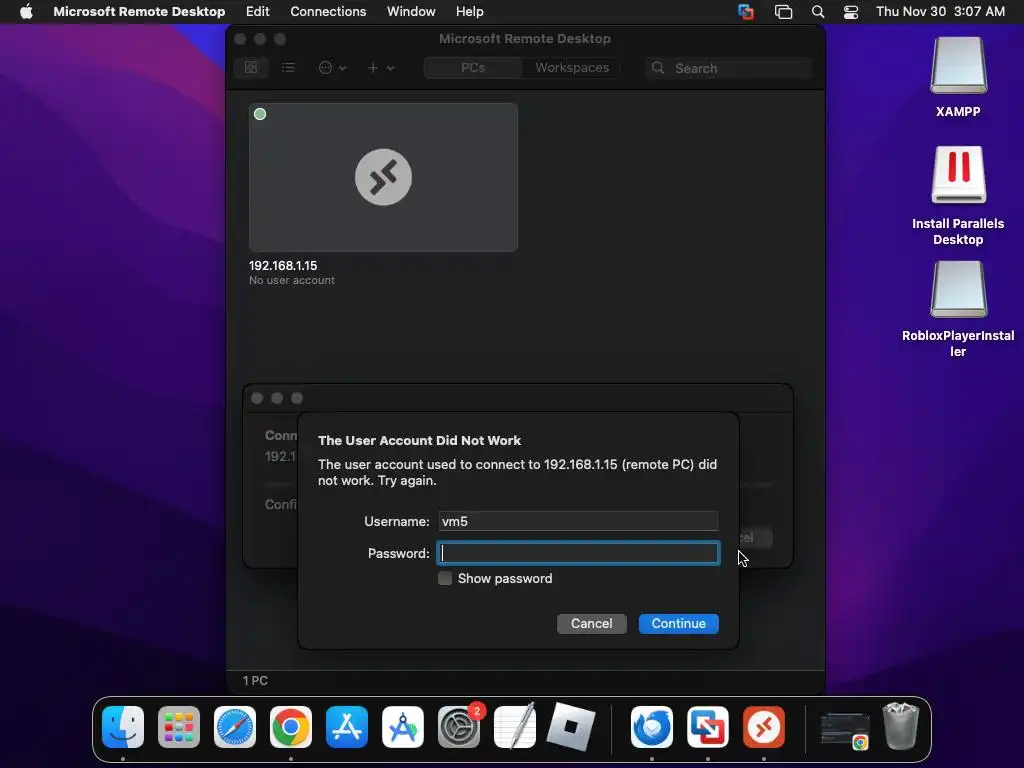Open the Window menu

click(411, 12)
